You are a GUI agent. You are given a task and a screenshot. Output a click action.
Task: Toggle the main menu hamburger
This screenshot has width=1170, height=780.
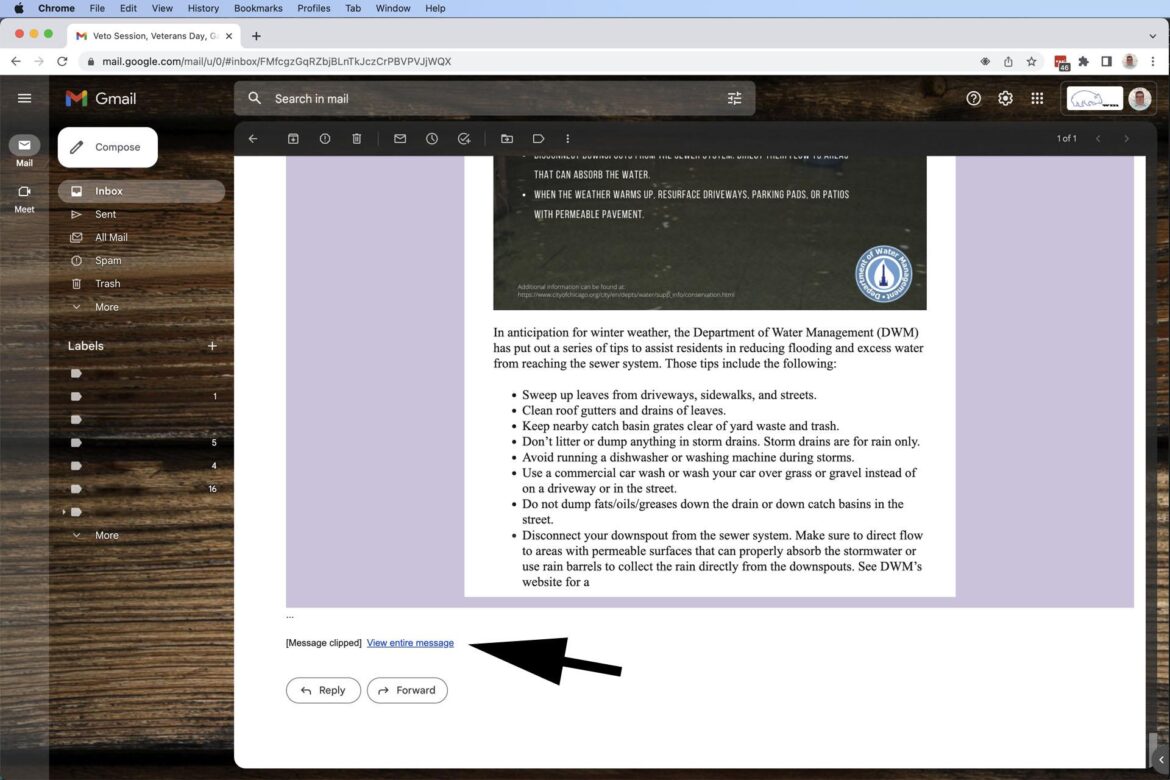click(25, 98)
